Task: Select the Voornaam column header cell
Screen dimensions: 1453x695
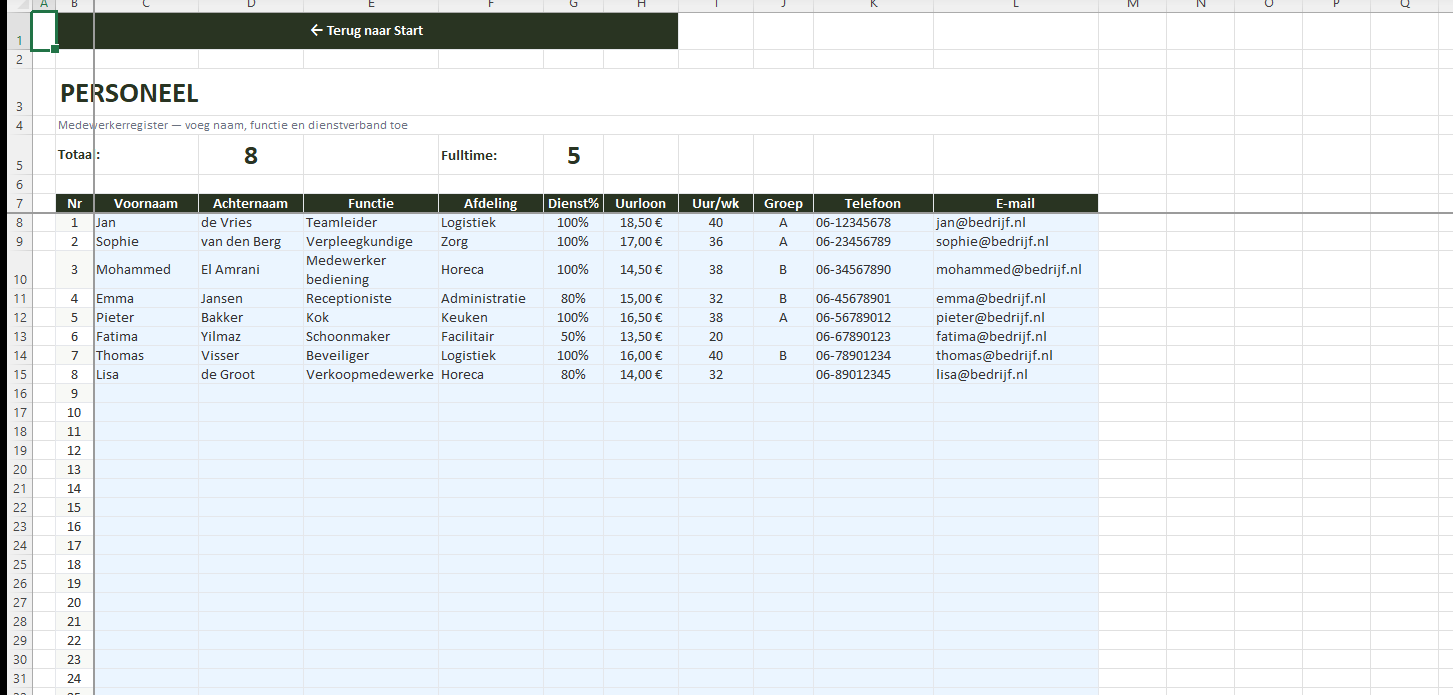Action: pyautogui.click(x=146, y=203)
